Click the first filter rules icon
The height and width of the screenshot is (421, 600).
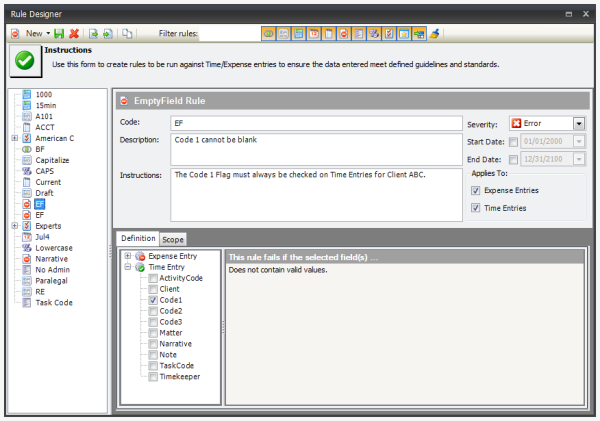tap(268, 34)
